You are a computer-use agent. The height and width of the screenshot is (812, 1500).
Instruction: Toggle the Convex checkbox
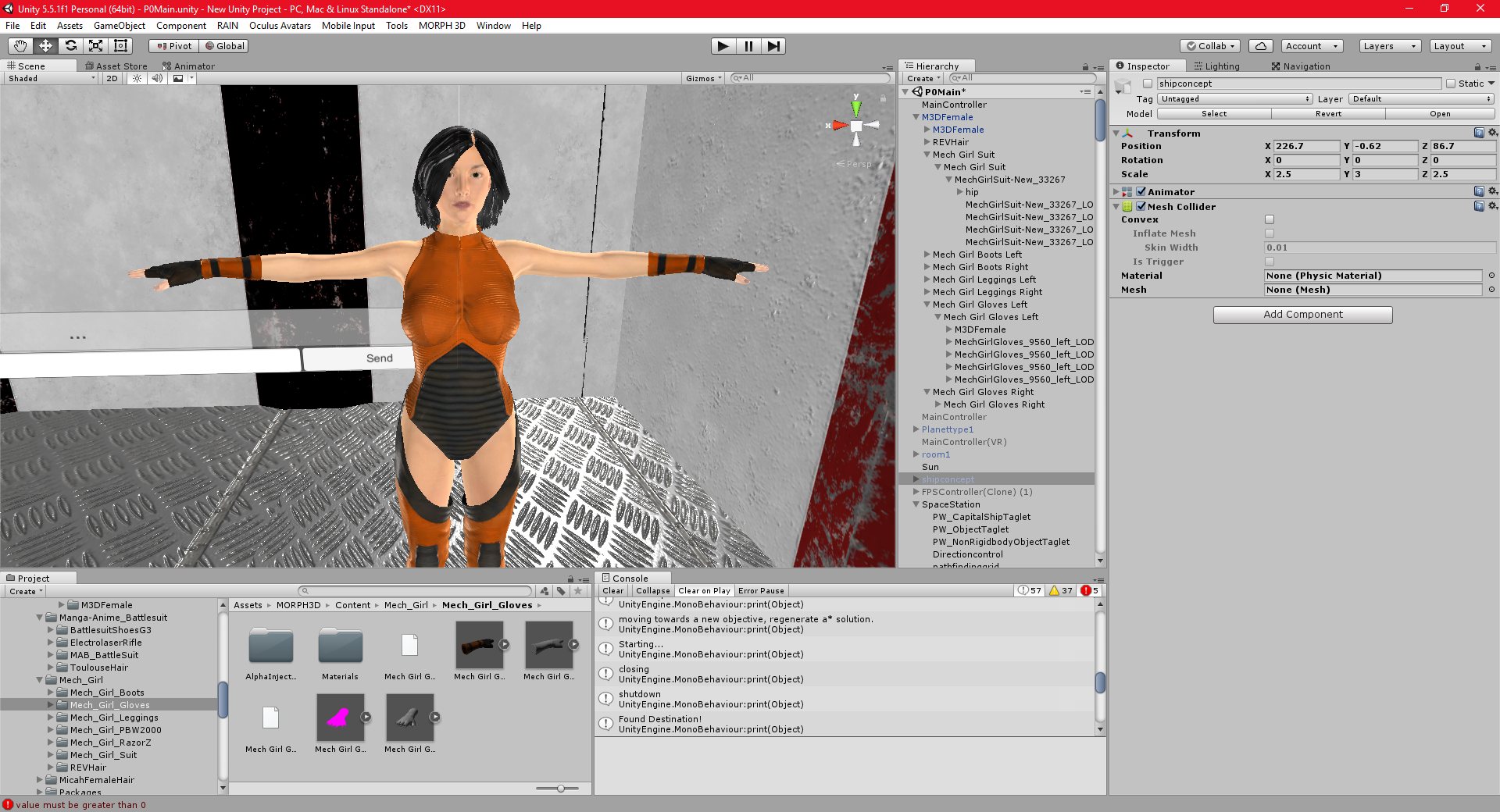pyautogui.click(x=1270, y=219)
